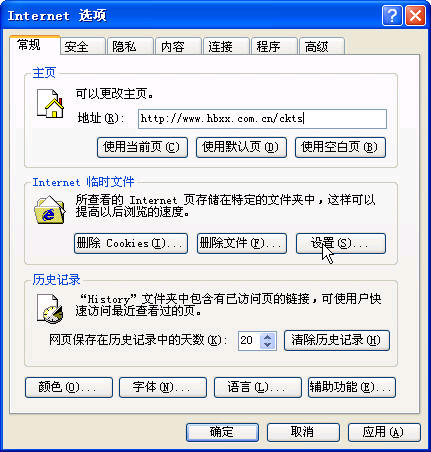The width and height of the screenshot is (431, 452).
Task: Click in the home page address field
Action: (262, 119)
